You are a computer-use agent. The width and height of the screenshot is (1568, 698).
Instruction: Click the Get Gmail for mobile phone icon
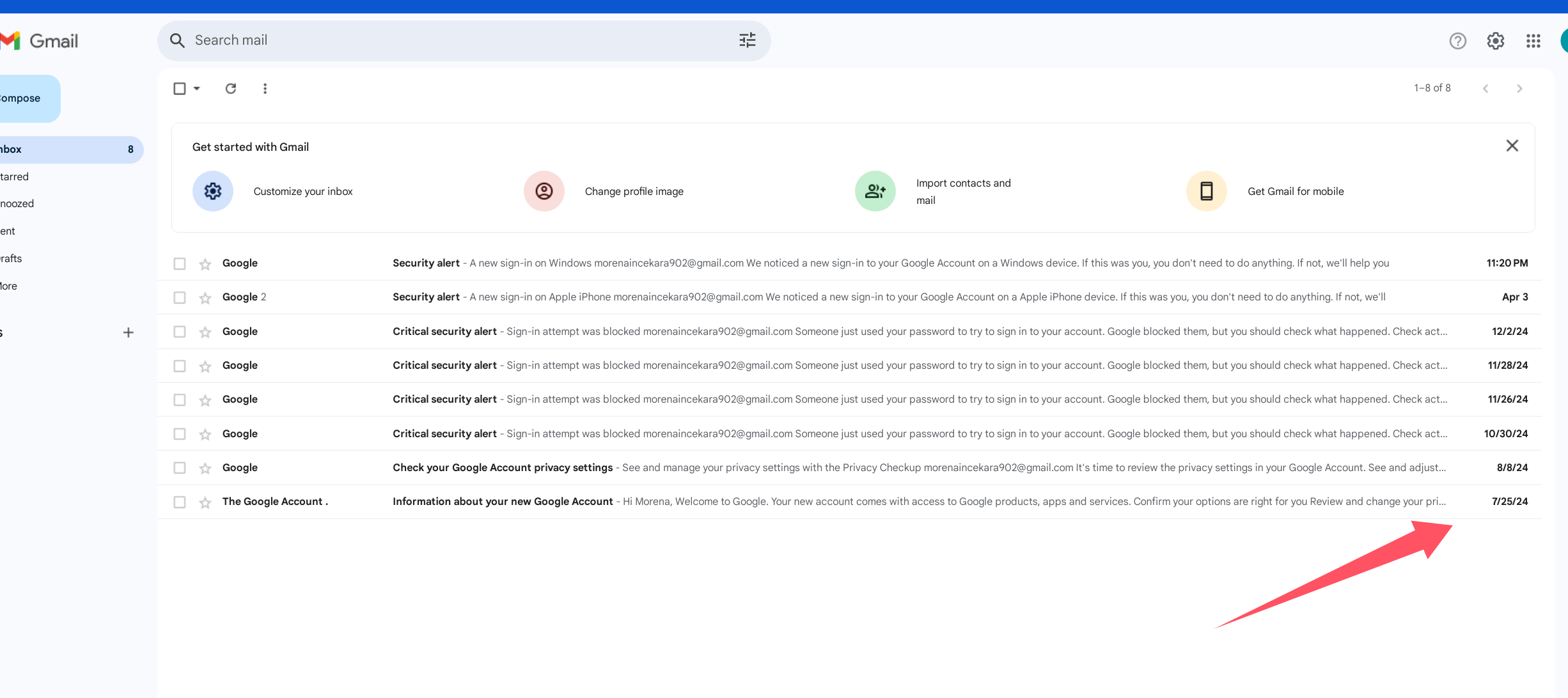coord(1207,191)
